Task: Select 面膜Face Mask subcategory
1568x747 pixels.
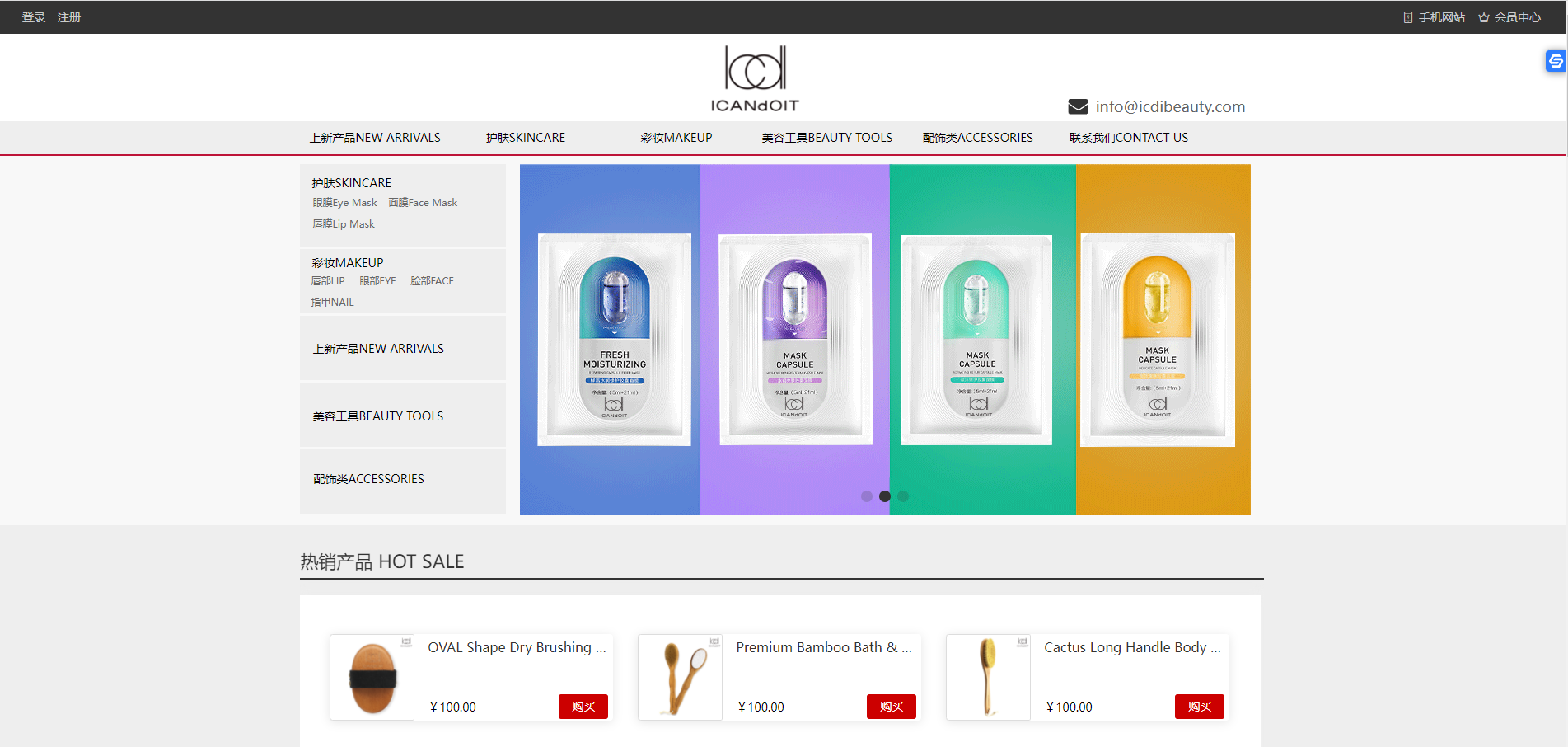Action: [x=423, y=203]
